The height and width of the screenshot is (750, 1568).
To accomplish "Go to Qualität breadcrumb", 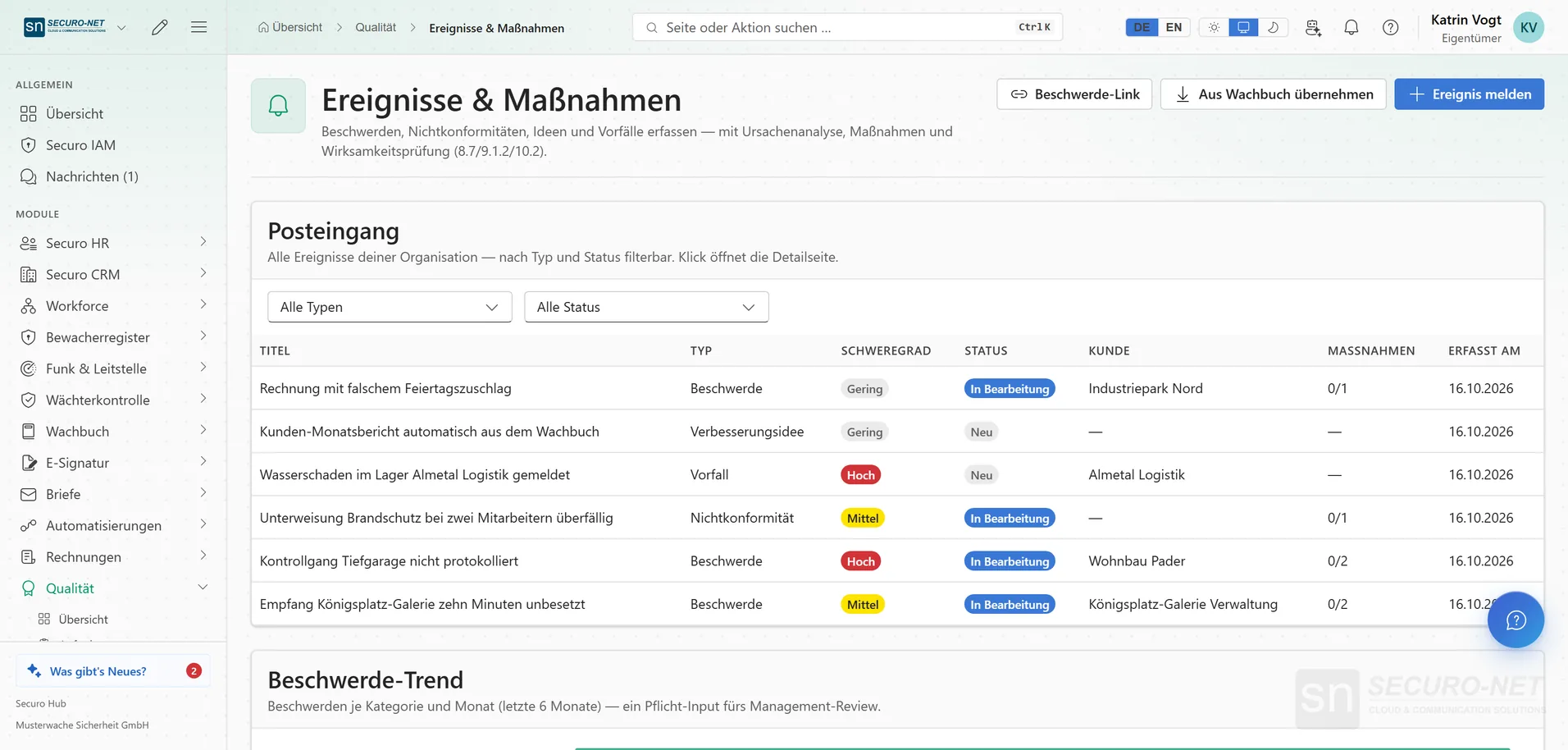I will pos(376,28).
